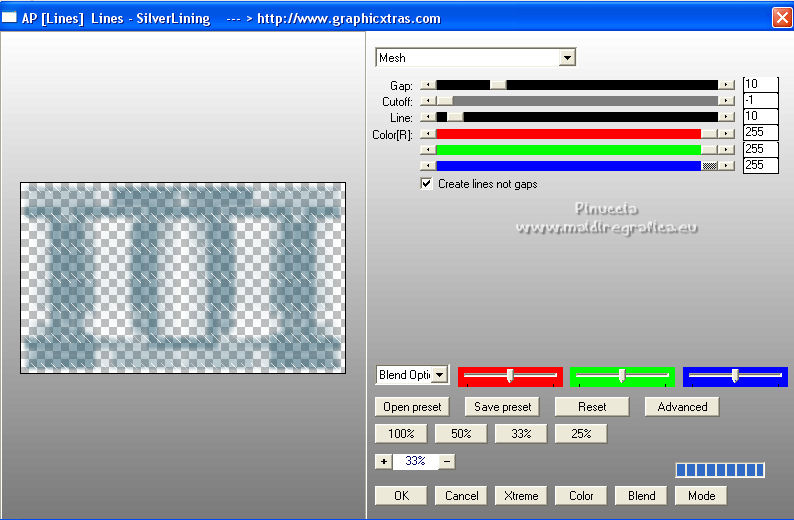The height and width of the screenshot is (520, 794).
Task: Adjust the blue blend slider
Action: pyautogui.click(x=735, y=377)
